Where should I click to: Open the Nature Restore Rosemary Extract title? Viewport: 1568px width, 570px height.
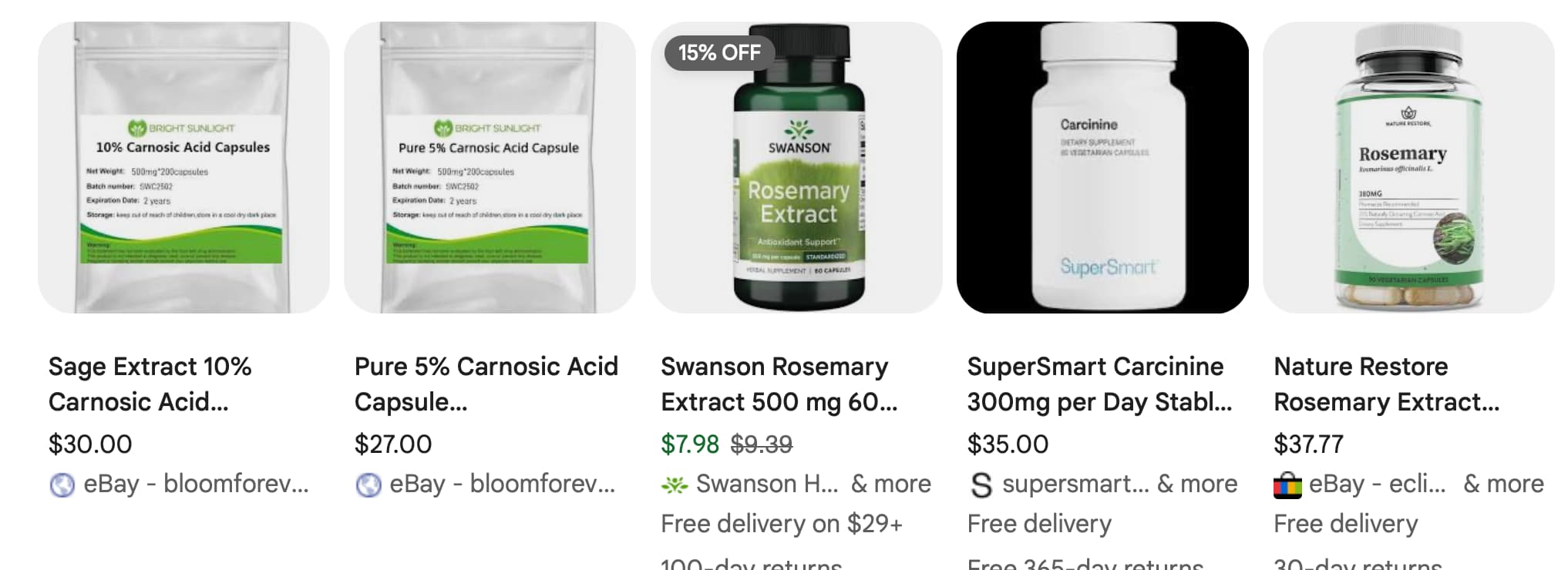pos(1387,384)
